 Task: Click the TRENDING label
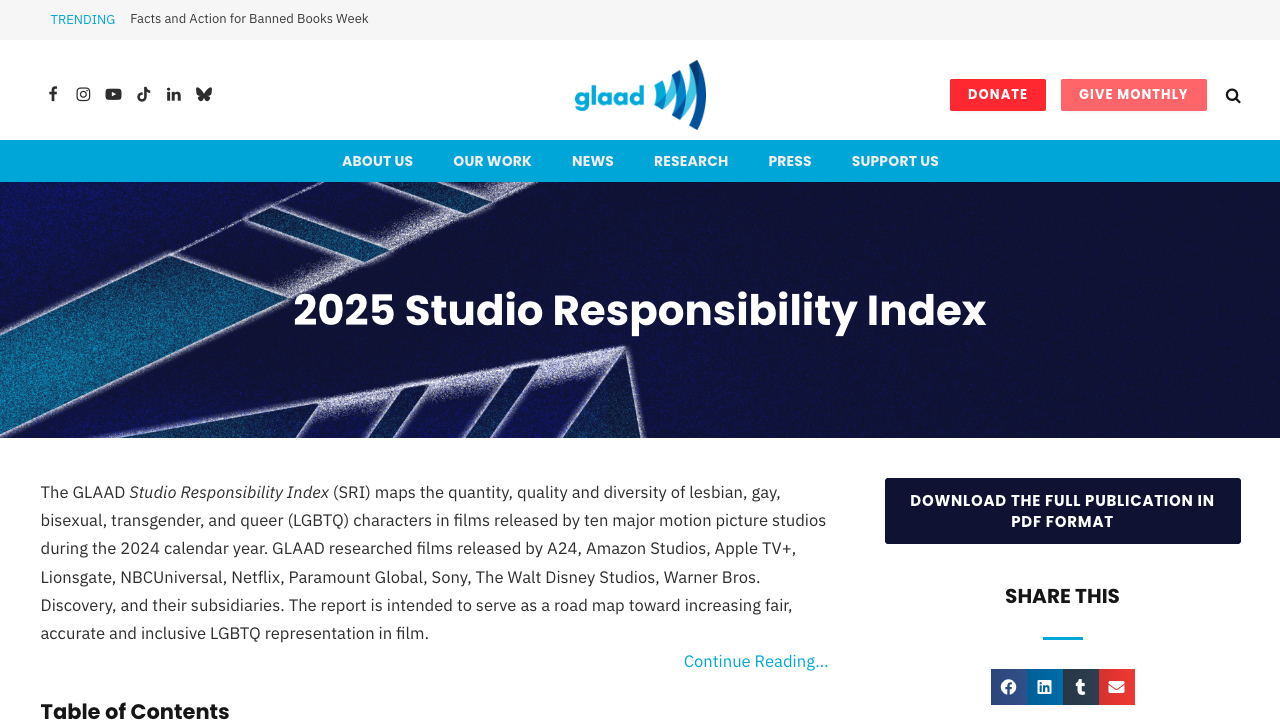(x=83, y=19)
